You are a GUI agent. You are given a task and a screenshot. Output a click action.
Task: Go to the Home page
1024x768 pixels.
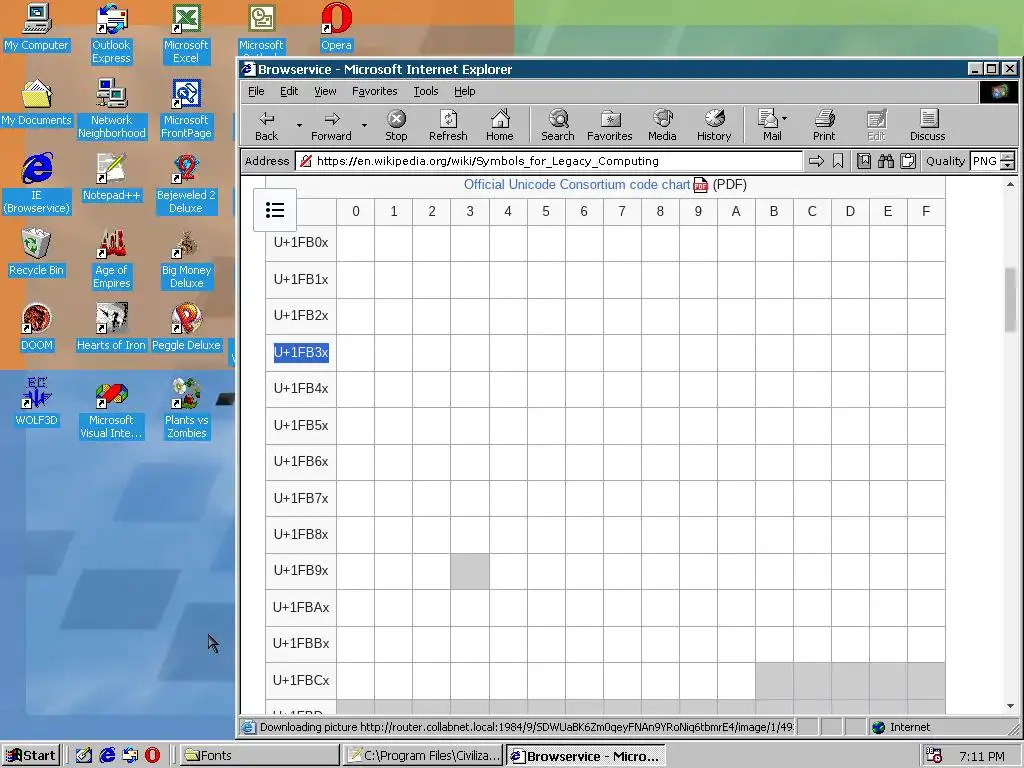coord(500,125)
